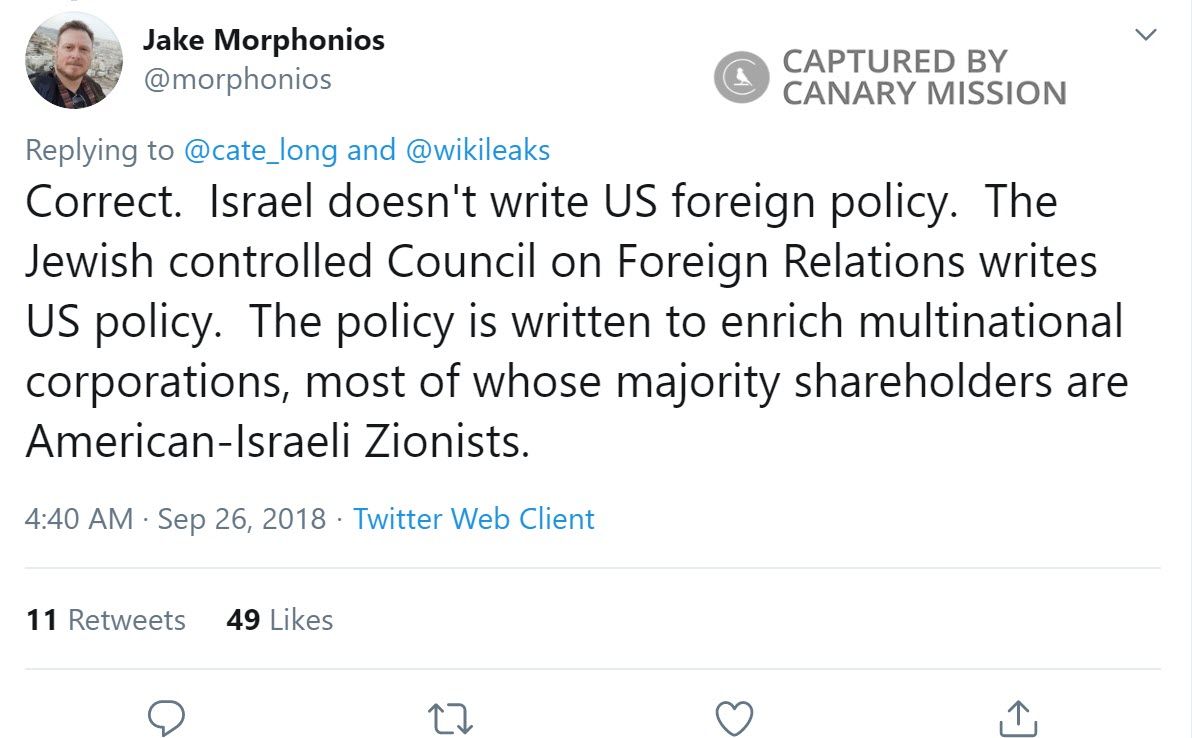The width and height of the screenshot is (1192, 738).
Task: Retweet the post via the arrows icon
Action: [451, 716]
